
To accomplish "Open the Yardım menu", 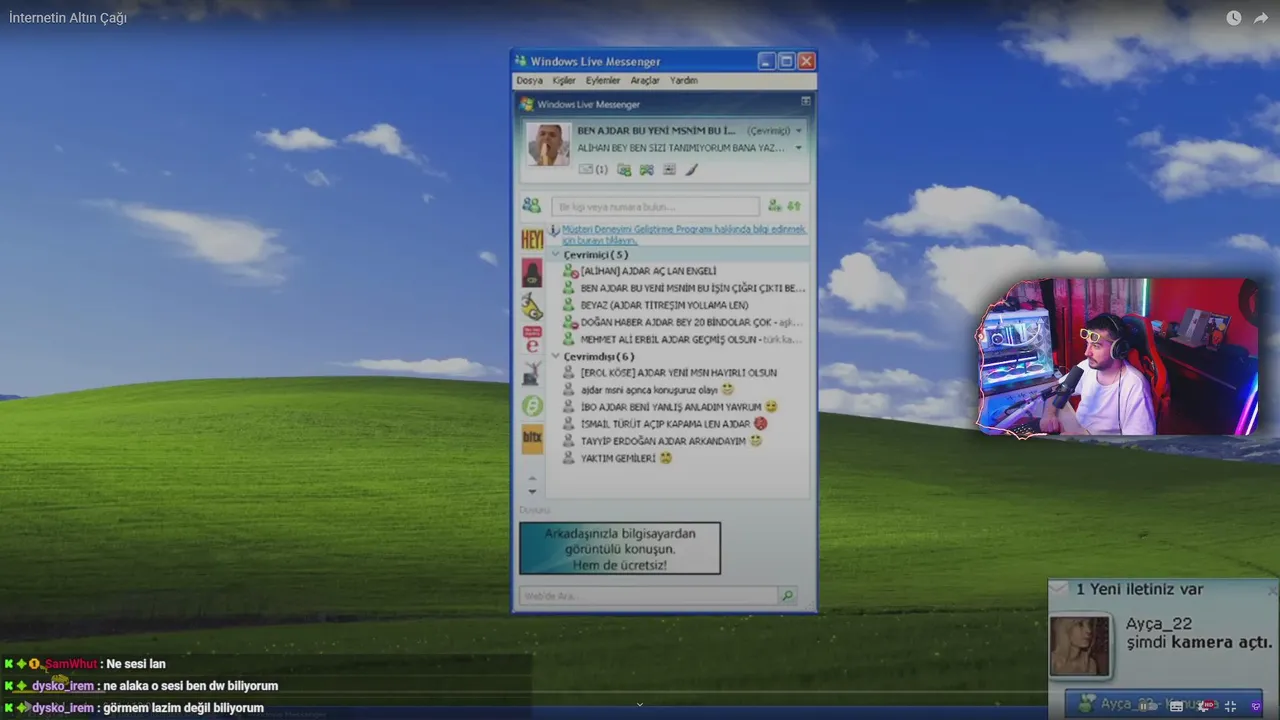I will (x=684, y=80).
